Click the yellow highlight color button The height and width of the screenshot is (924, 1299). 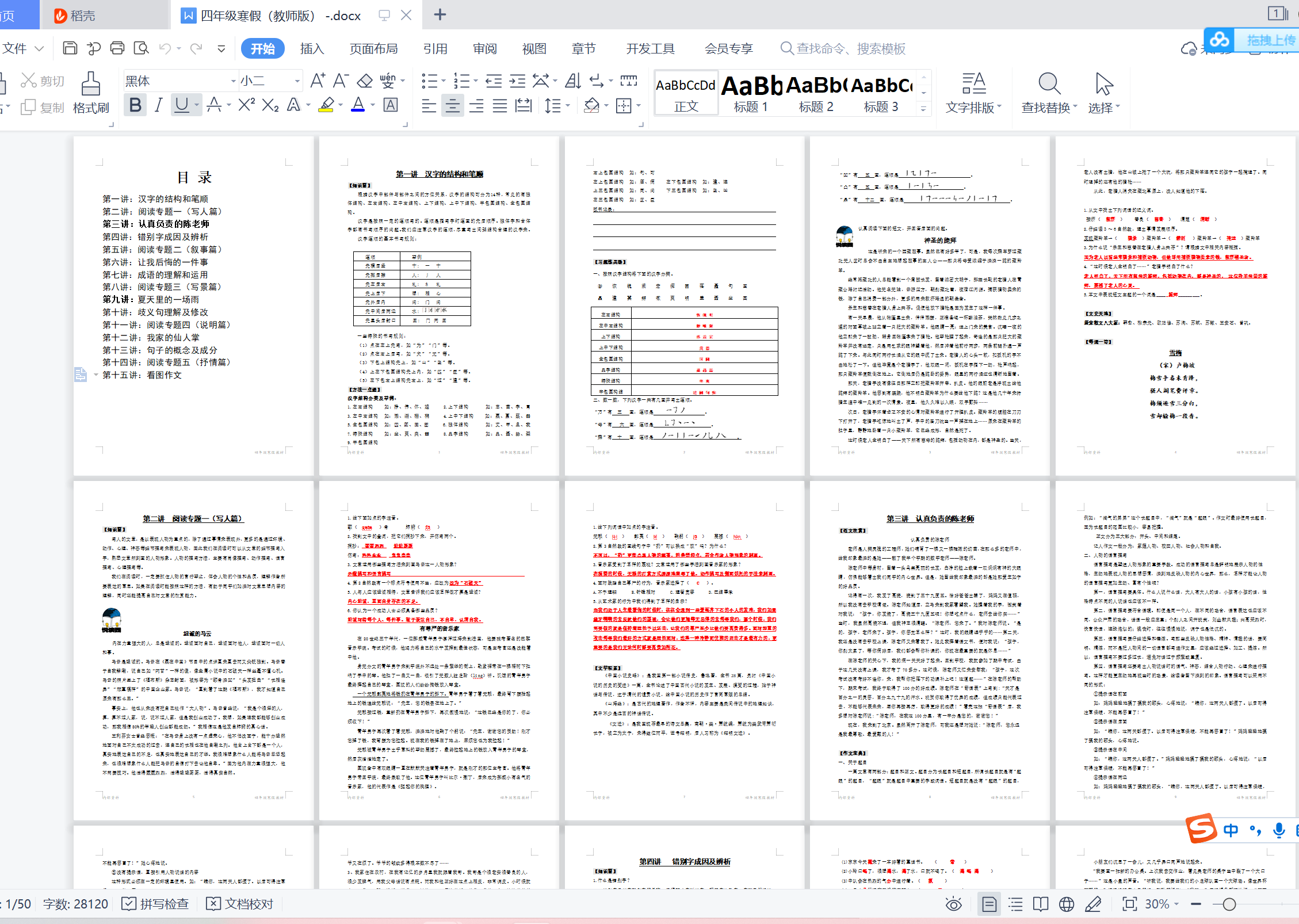click(x=326, y=105)
